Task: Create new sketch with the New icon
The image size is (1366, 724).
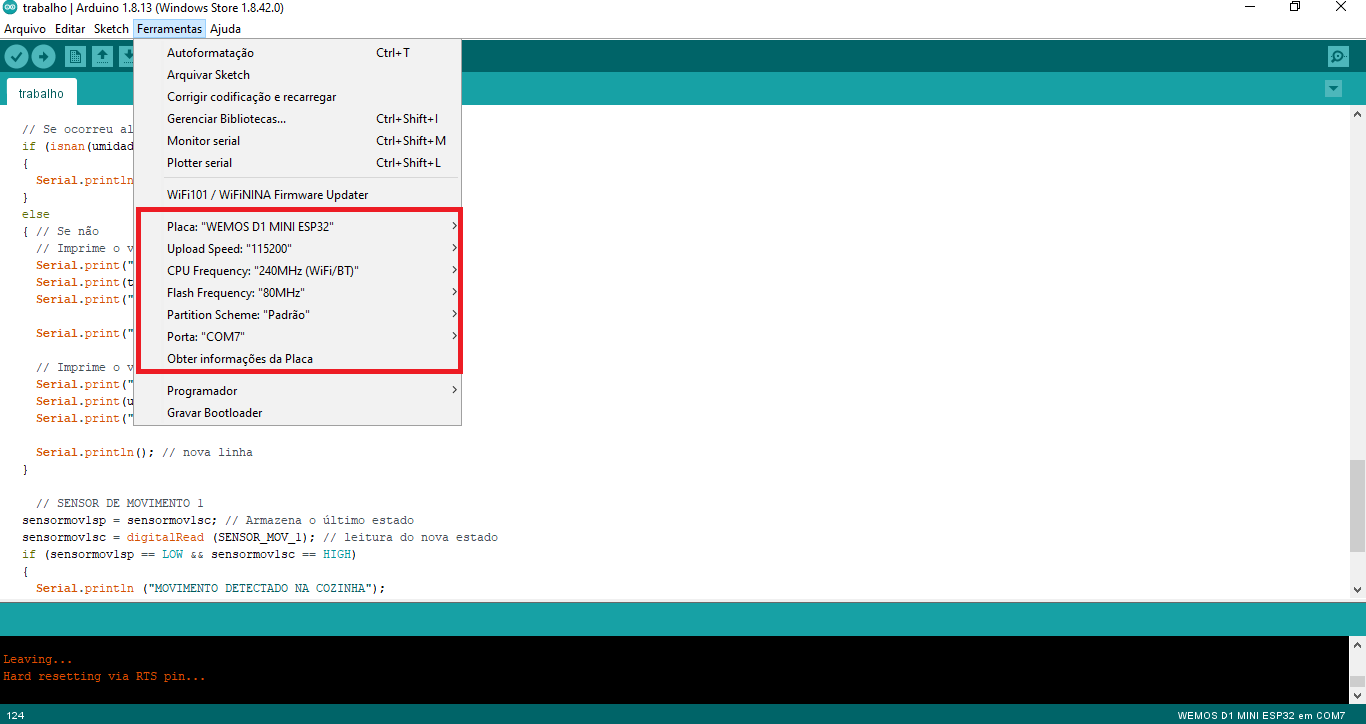Action: (76, 57)
